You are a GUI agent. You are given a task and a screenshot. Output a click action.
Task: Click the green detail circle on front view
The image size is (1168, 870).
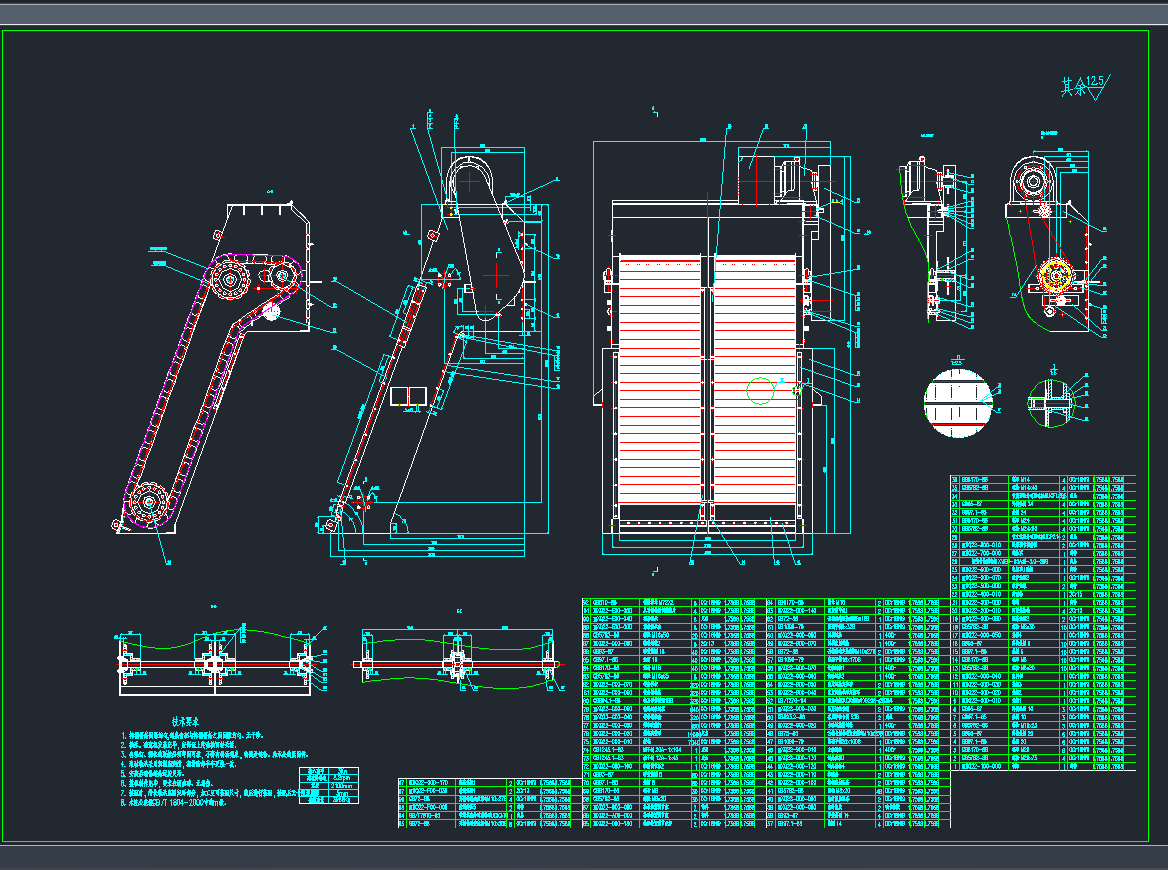tap(760, 390)
